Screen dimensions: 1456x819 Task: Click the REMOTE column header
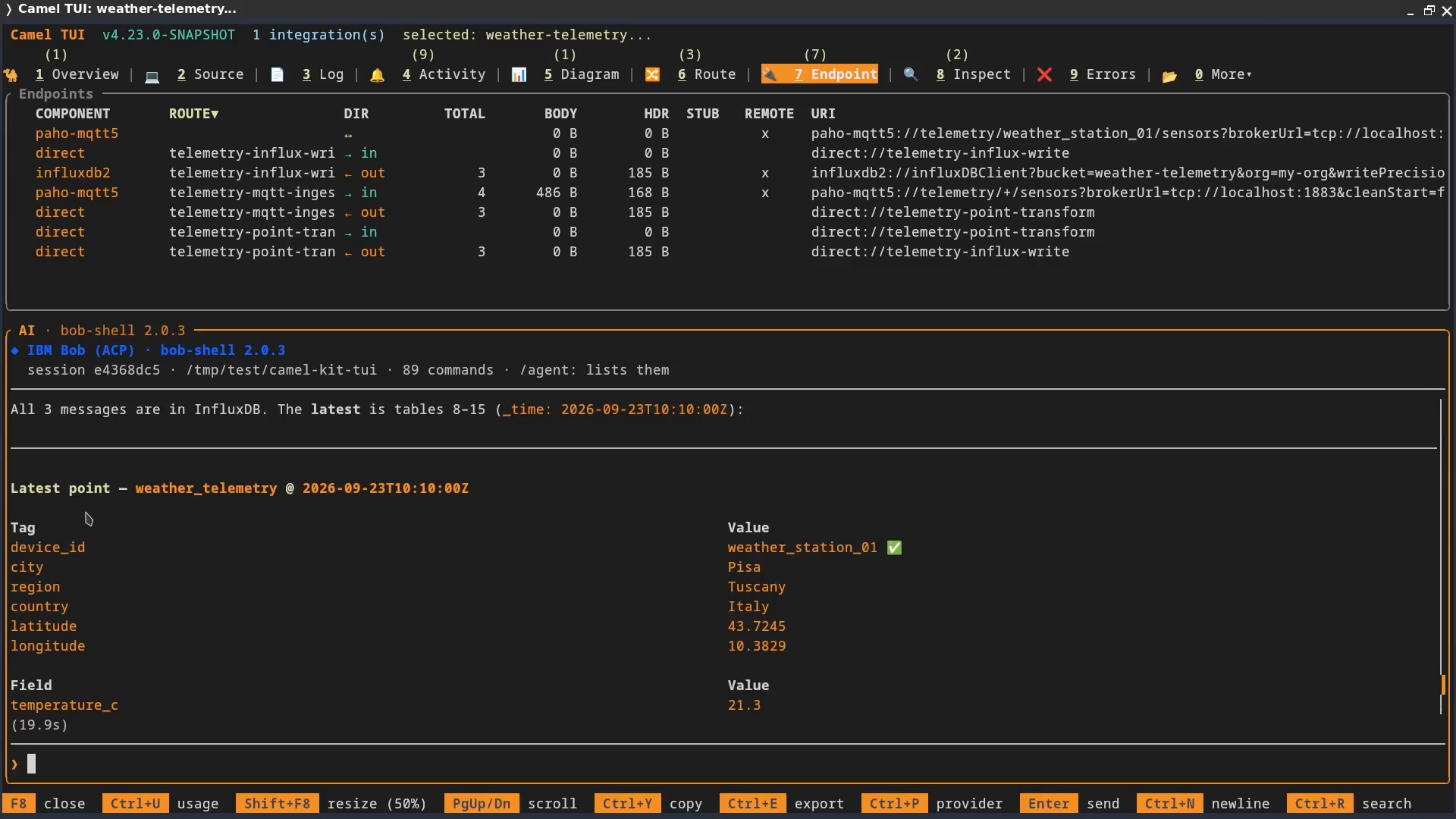pos(769,114)
